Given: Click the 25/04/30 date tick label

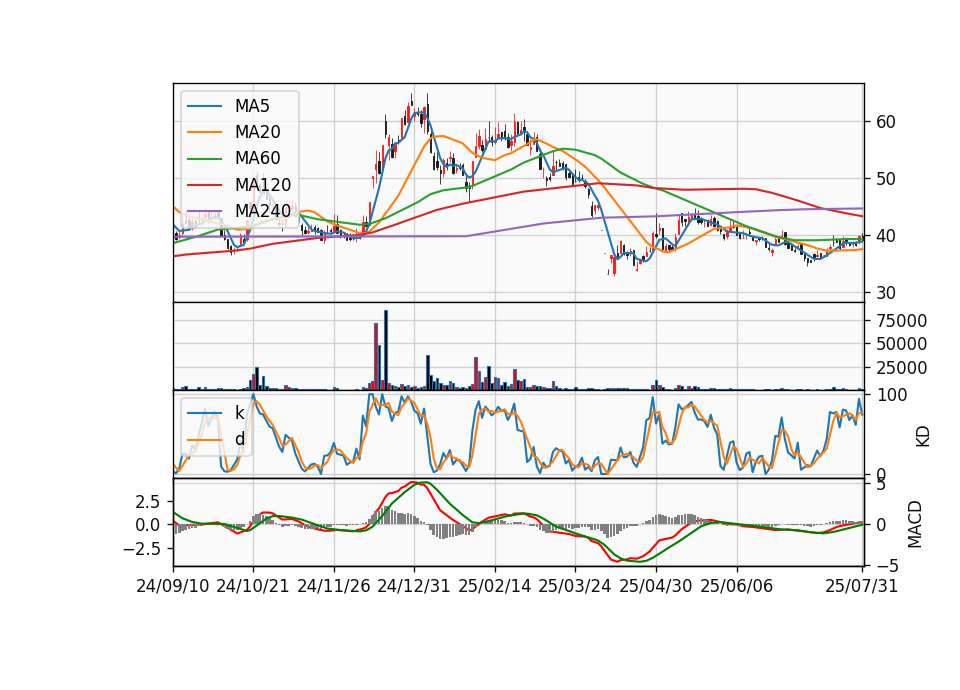Looking at the screenshot, I should 656,586.
